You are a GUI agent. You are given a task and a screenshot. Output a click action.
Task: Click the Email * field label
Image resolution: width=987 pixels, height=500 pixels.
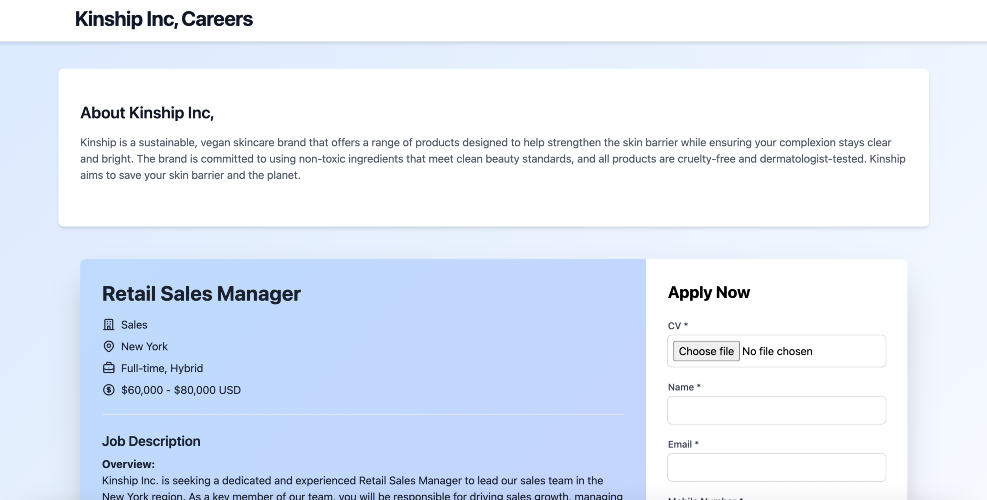pyautogui.click(x=684, y=445)
